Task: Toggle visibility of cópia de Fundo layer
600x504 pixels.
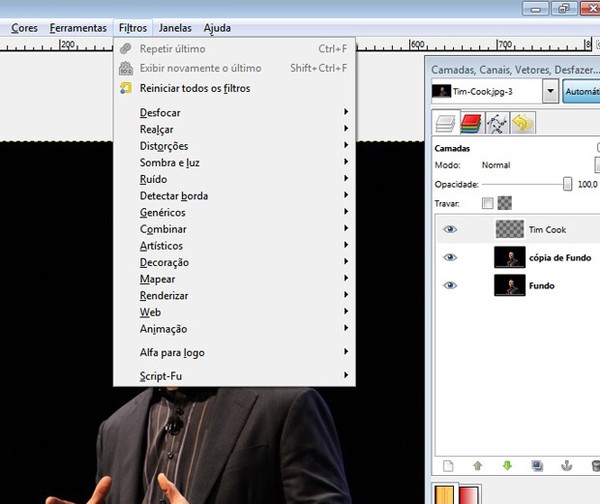Action: coord(450,257)
